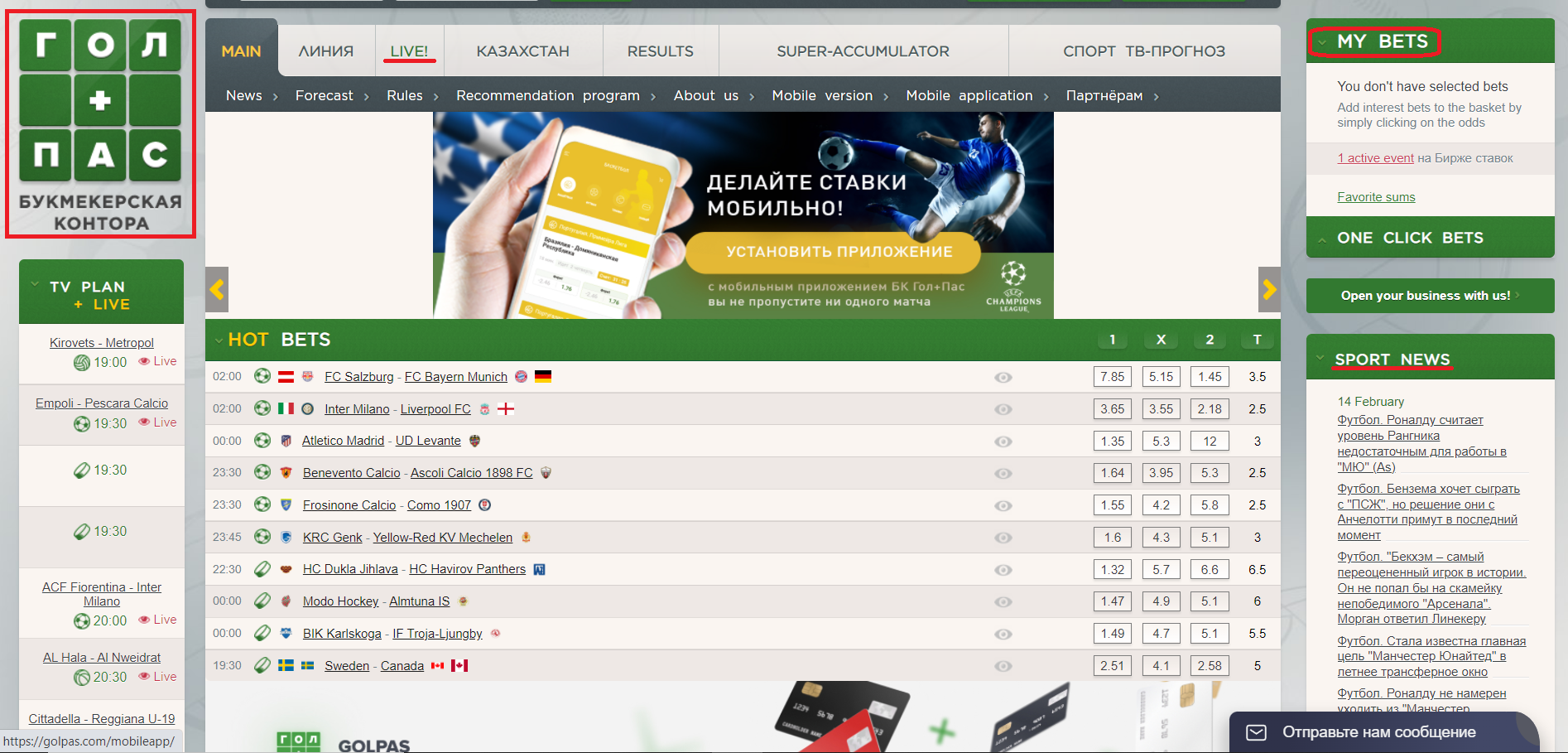Click Germany flag after FC Bayern Munich
Viewport: 1568px width, 753px height.
(x=543, y=376)
